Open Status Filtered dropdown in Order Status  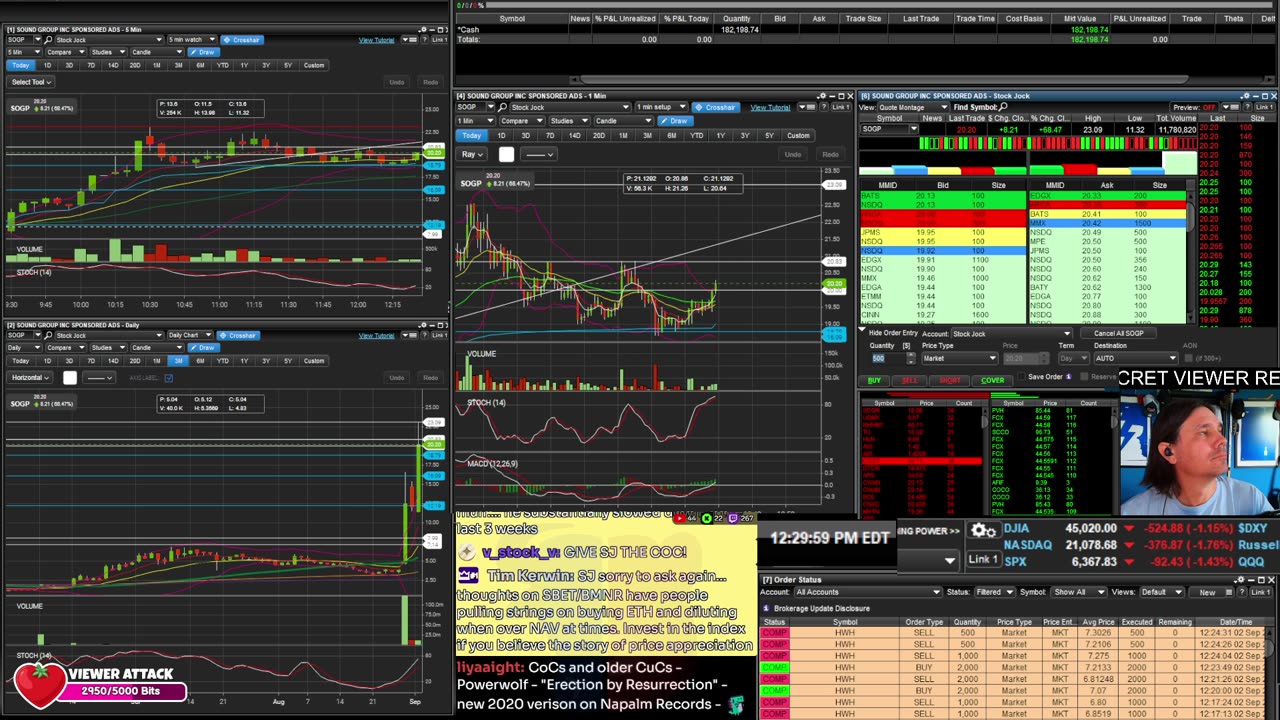click(995, 592)
